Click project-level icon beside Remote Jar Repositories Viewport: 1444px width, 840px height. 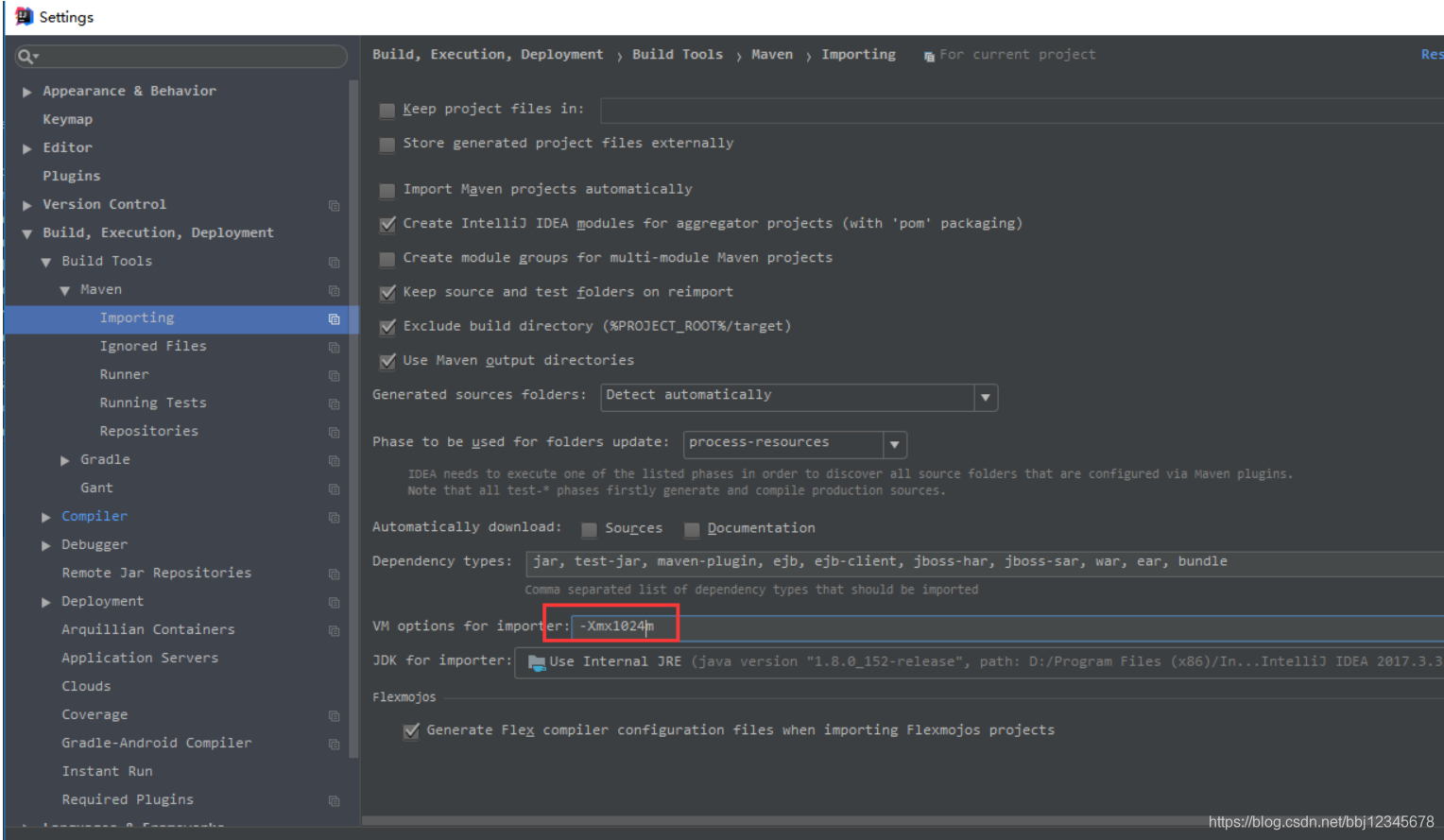(x=334, y=574)
